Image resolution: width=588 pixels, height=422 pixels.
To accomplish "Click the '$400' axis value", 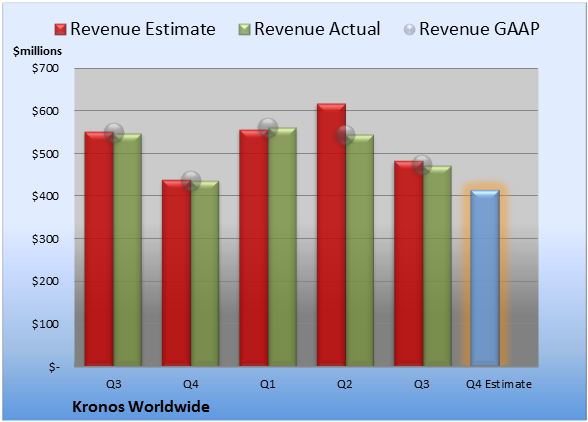I will (x=45, y=196).
